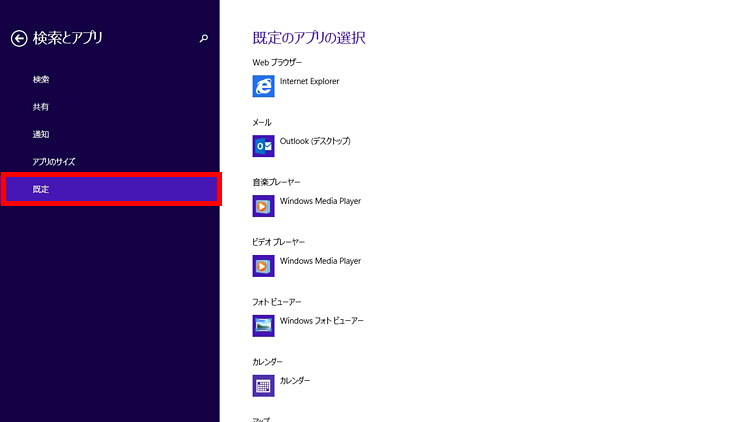
Task: Pick photo viewer via Windows フォト ビューアー label
Action: coord(322,321)
